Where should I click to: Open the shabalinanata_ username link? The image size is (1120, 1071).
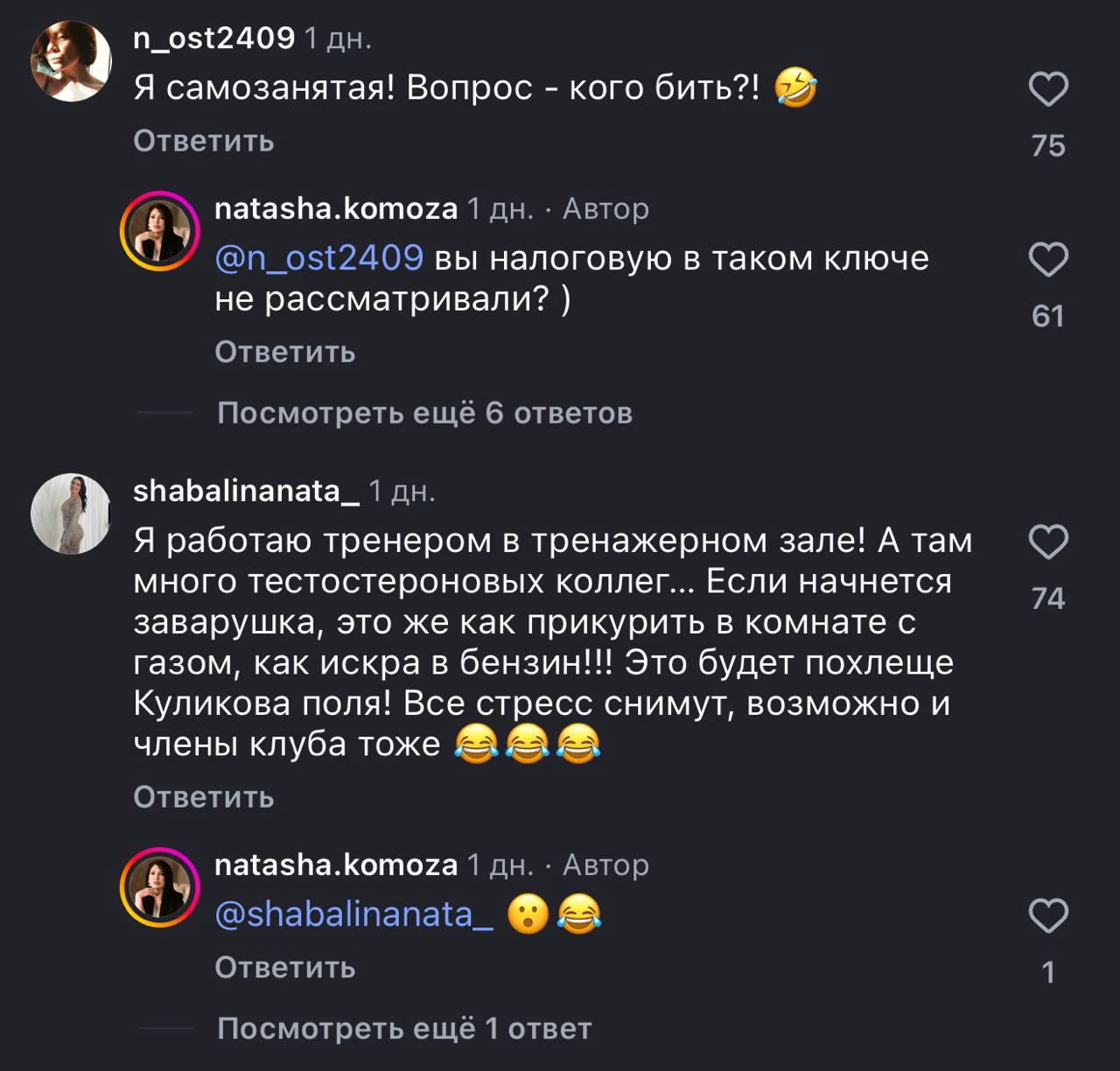[x=245, y=491]
